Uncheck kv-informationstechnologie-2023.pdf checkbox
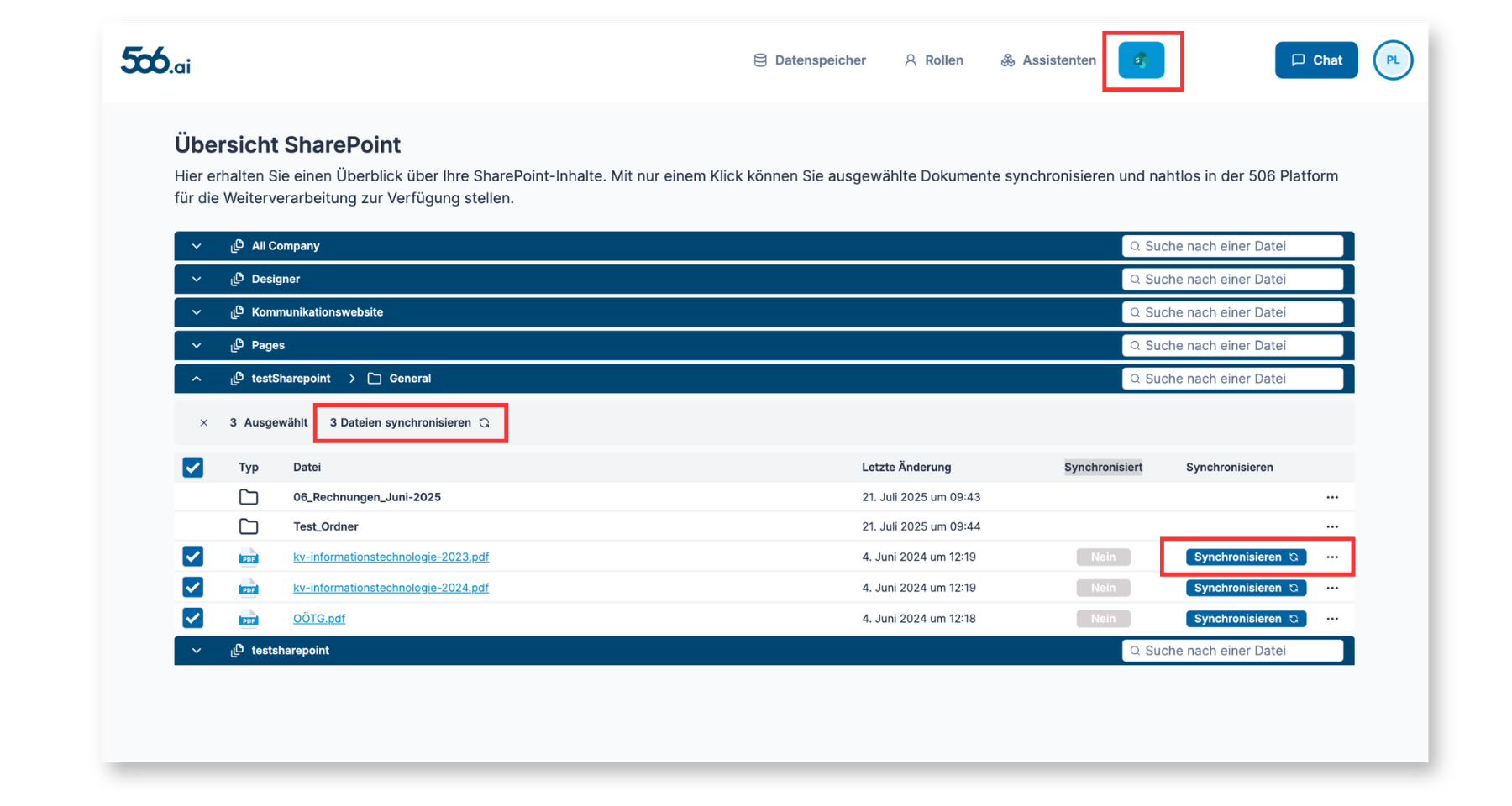 193,557
